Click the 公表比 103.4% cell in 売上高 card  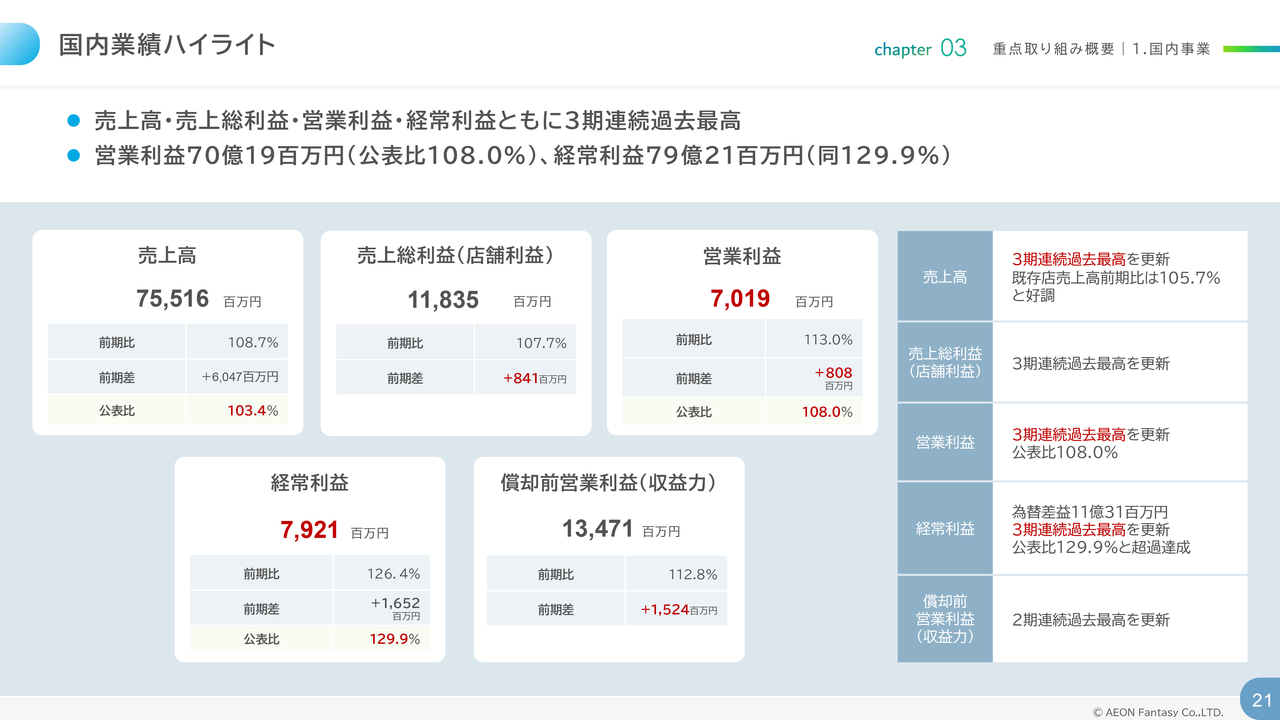pyautogui.click(x=237, y=410)
